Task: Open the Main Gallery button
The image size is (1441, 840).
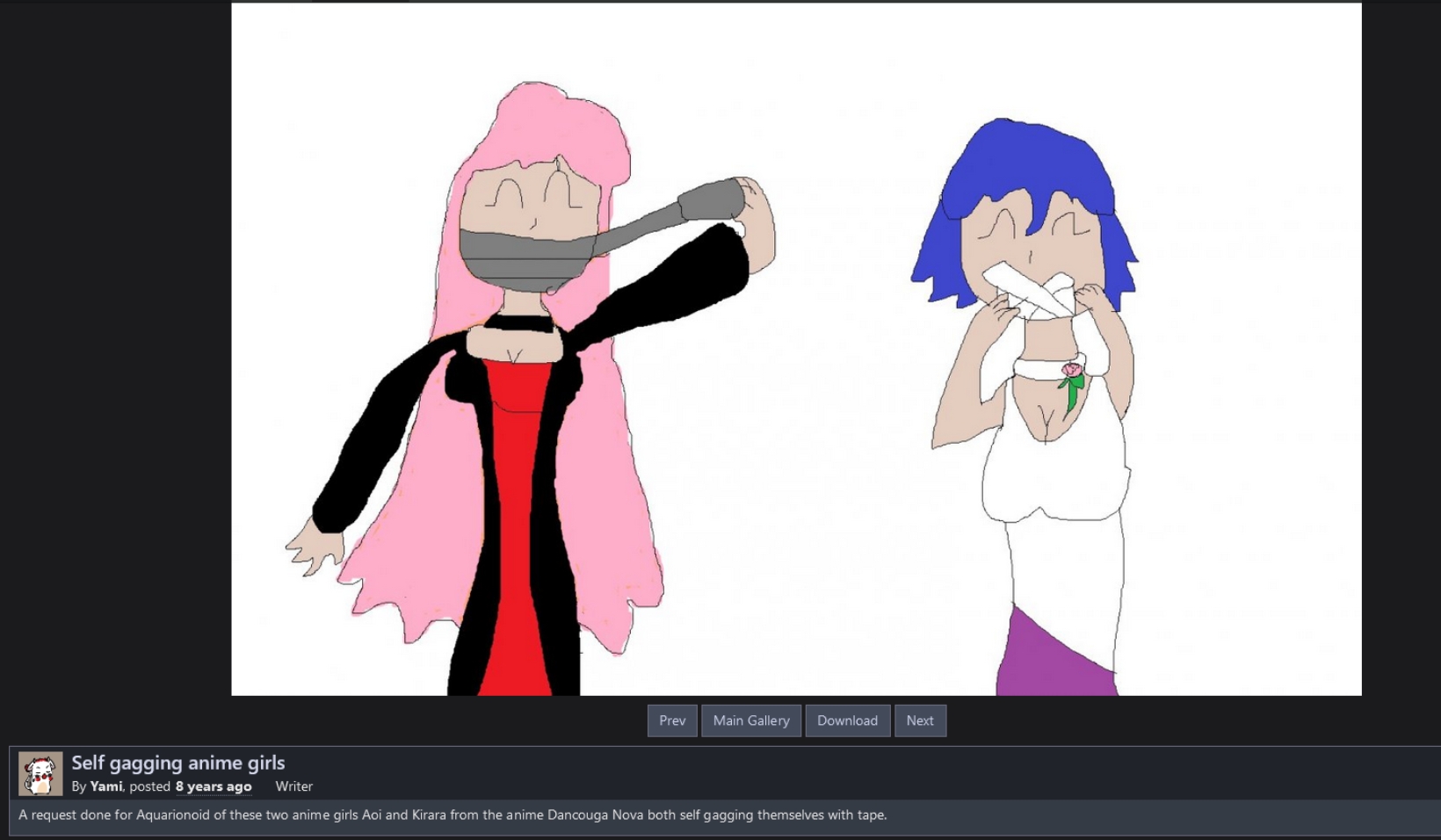Action: (751, 721)
